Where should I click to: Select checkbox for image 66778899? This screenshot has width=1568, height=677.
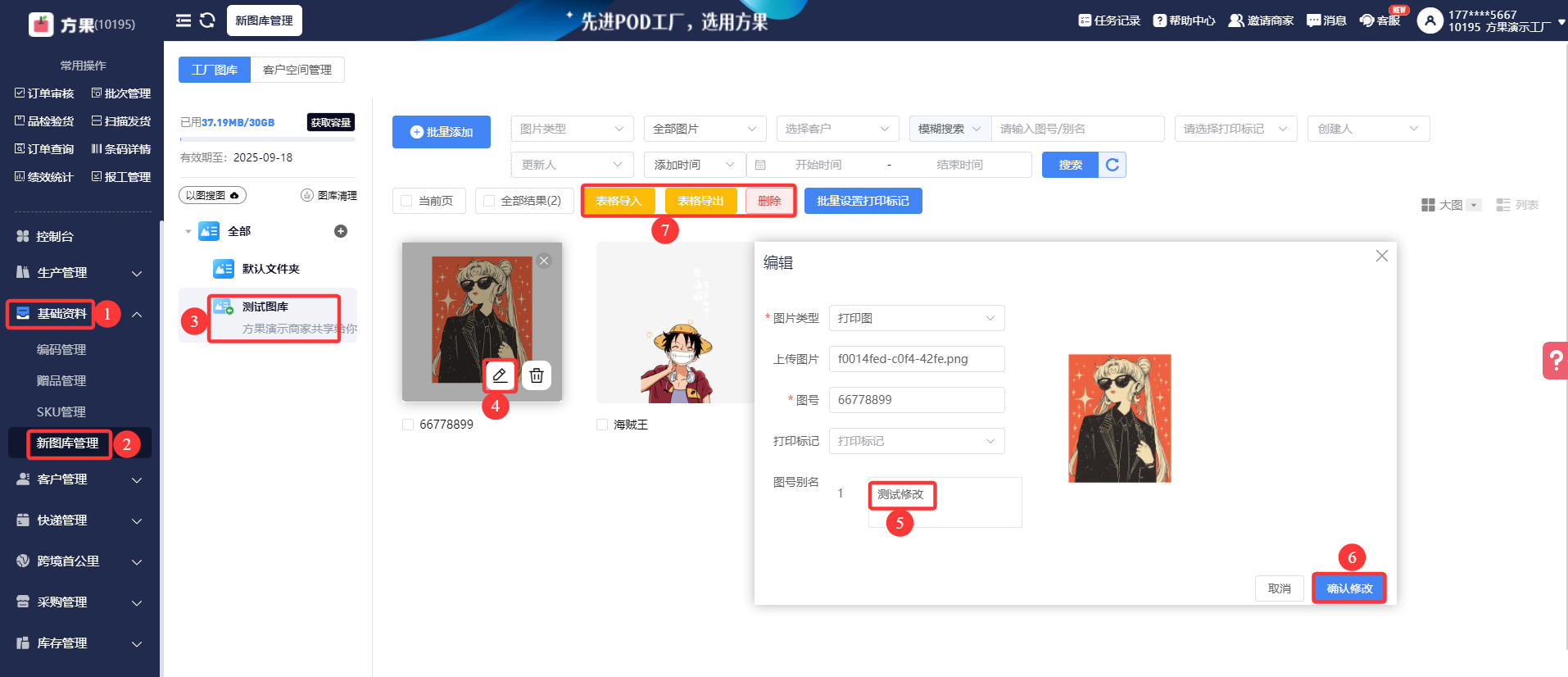click(408, 425)
